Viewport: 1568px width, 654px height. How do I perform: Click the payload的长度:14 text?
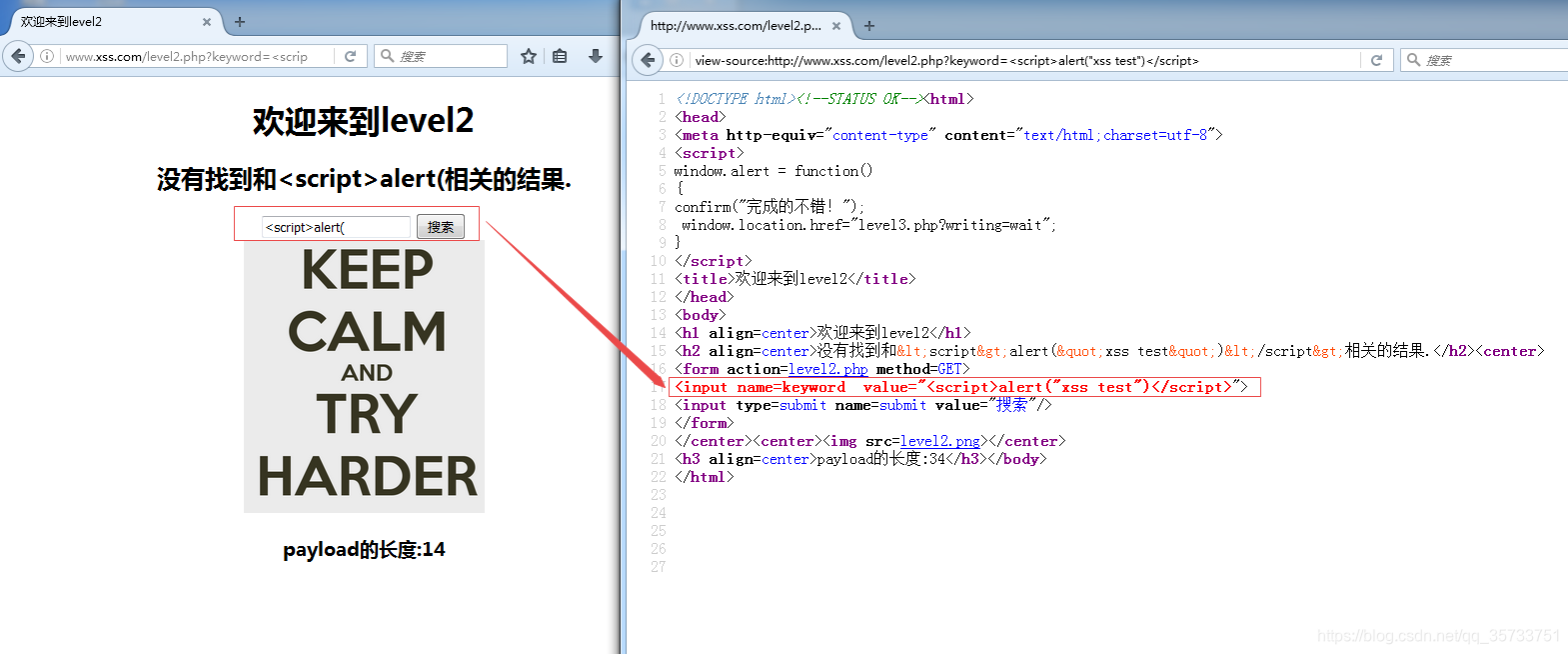[x=364, y=549]
